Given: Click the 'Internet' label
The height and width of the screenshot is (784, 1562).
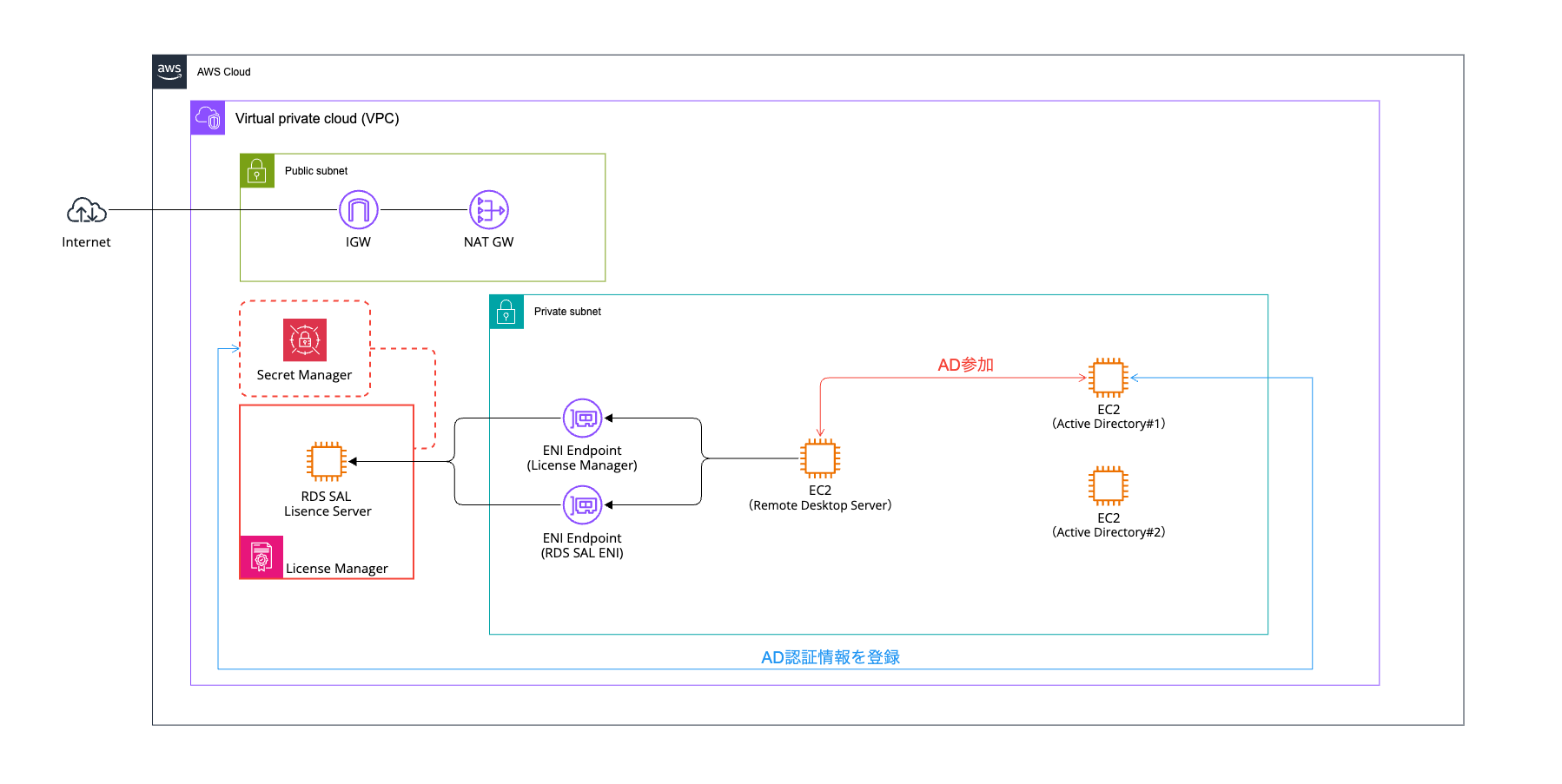Looking at the screenshot, I should pyautogui.click(x=86, y=242).
